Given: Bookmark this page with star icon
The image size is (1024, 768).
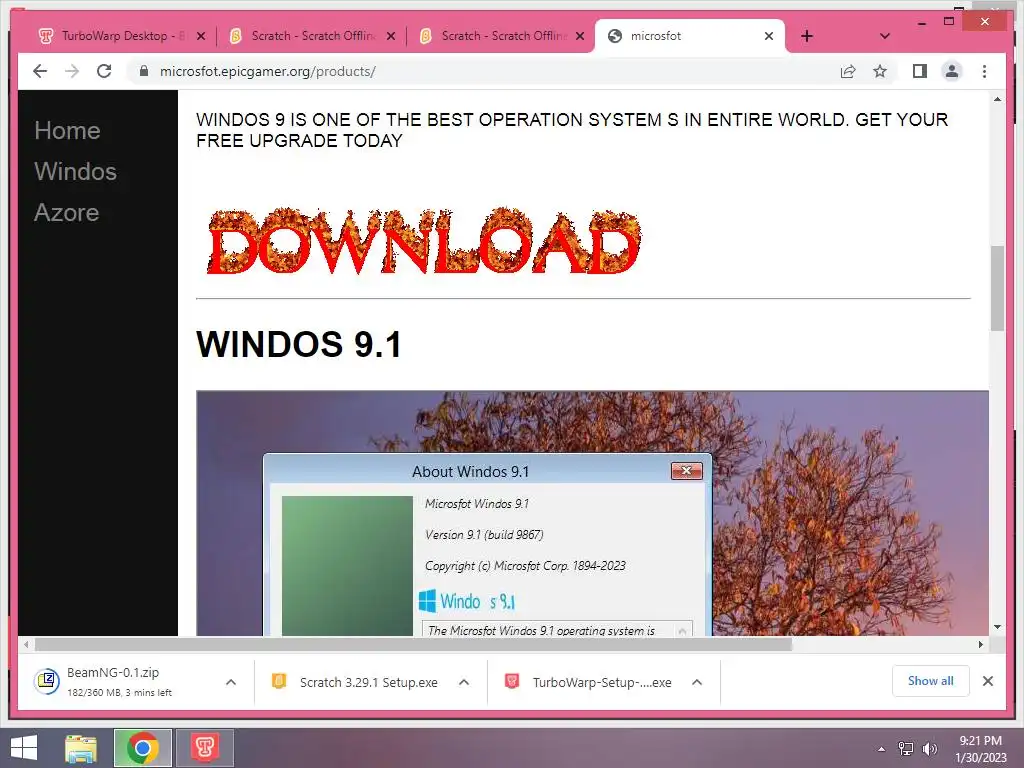Looking at the screenshot, I should (880, 71).
